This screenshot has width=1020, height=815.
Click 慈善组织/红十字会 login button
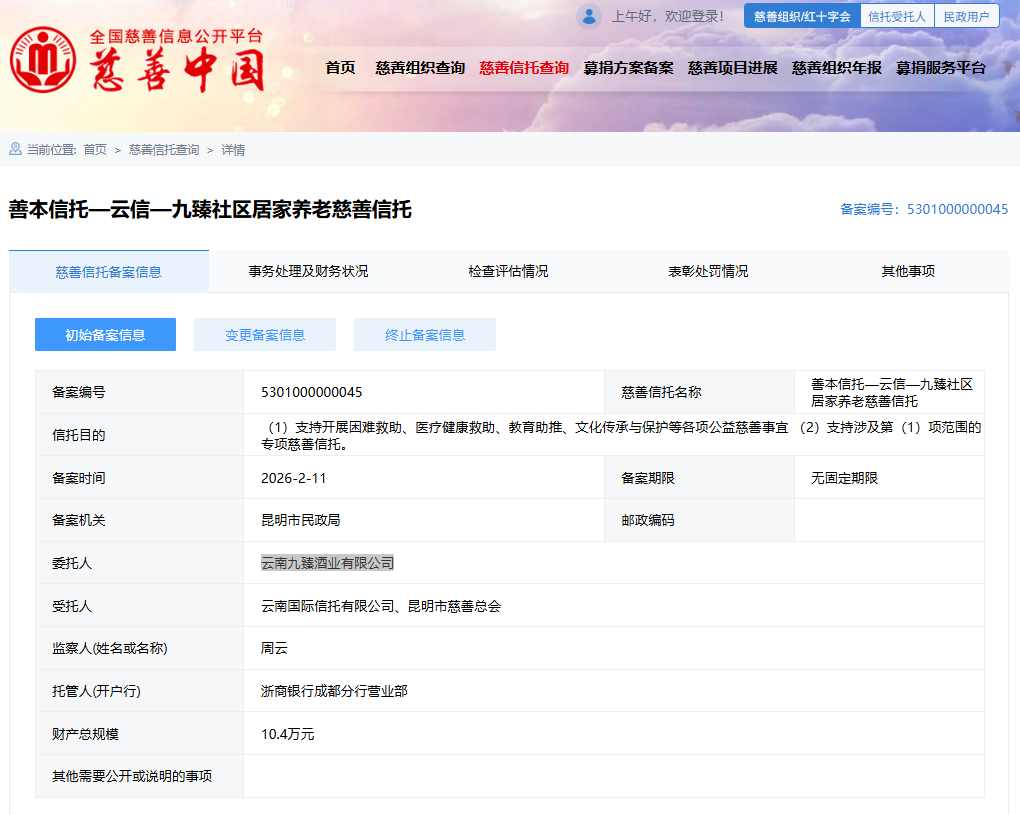click(x=802, y=16)
